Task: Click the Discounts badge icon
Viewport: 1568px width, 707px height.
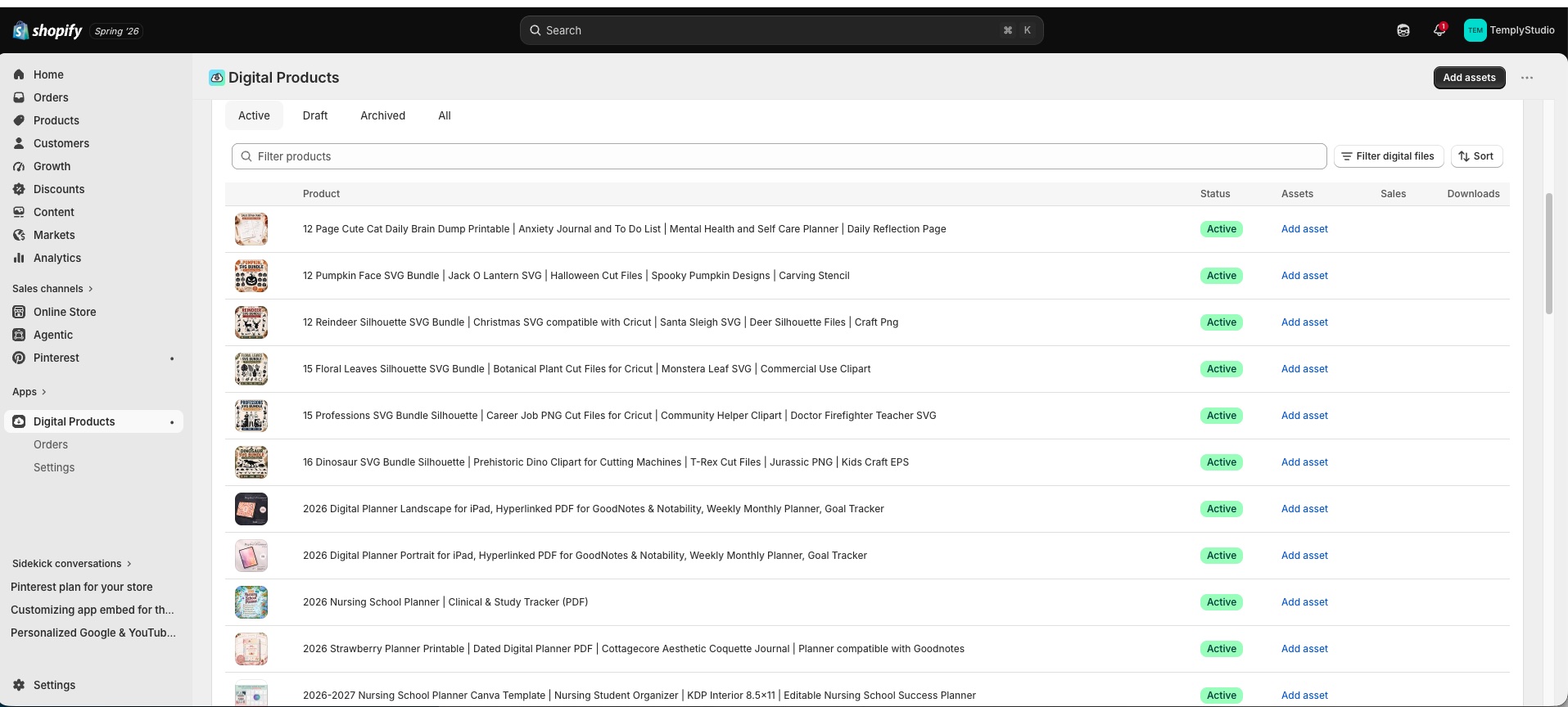Action: [x=19, y=189]
